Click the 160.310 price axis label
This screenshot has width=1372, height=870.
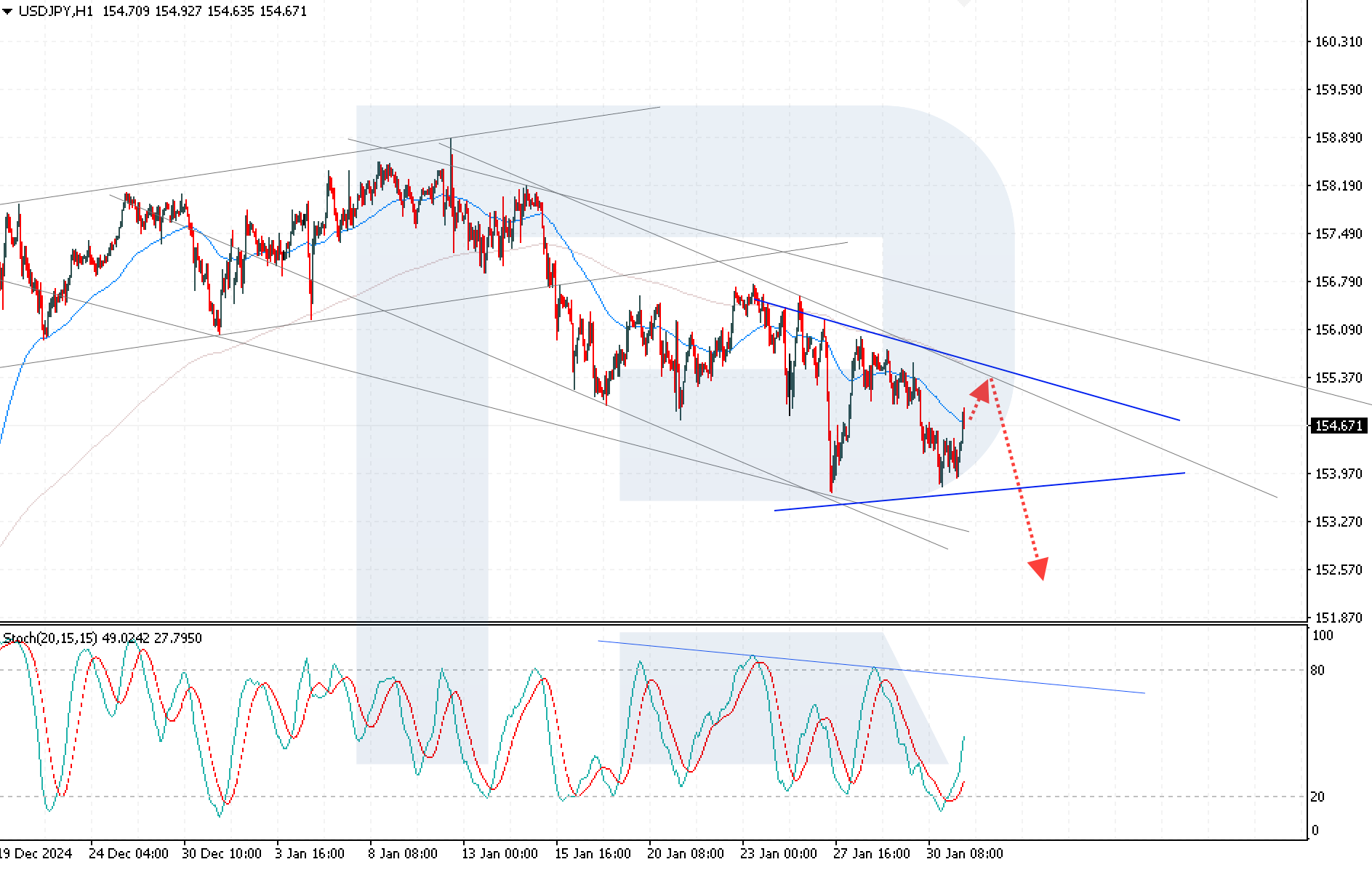(1339, 41)
